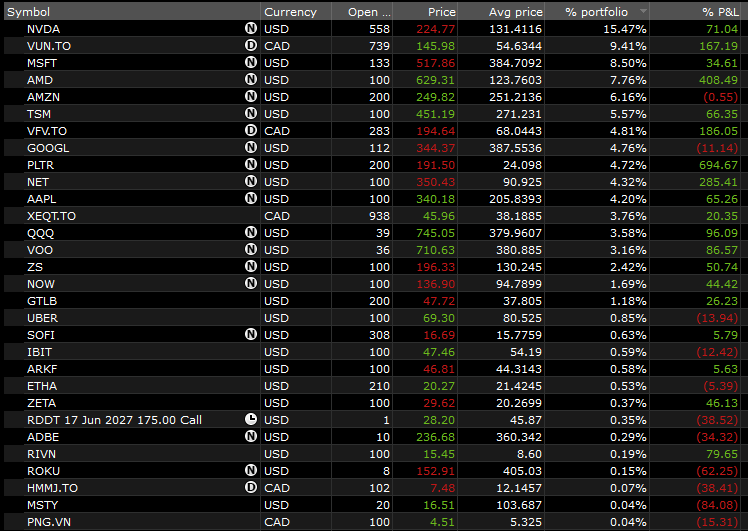Click NVDA portfolio share 15.47%

(x=625, y=29)
